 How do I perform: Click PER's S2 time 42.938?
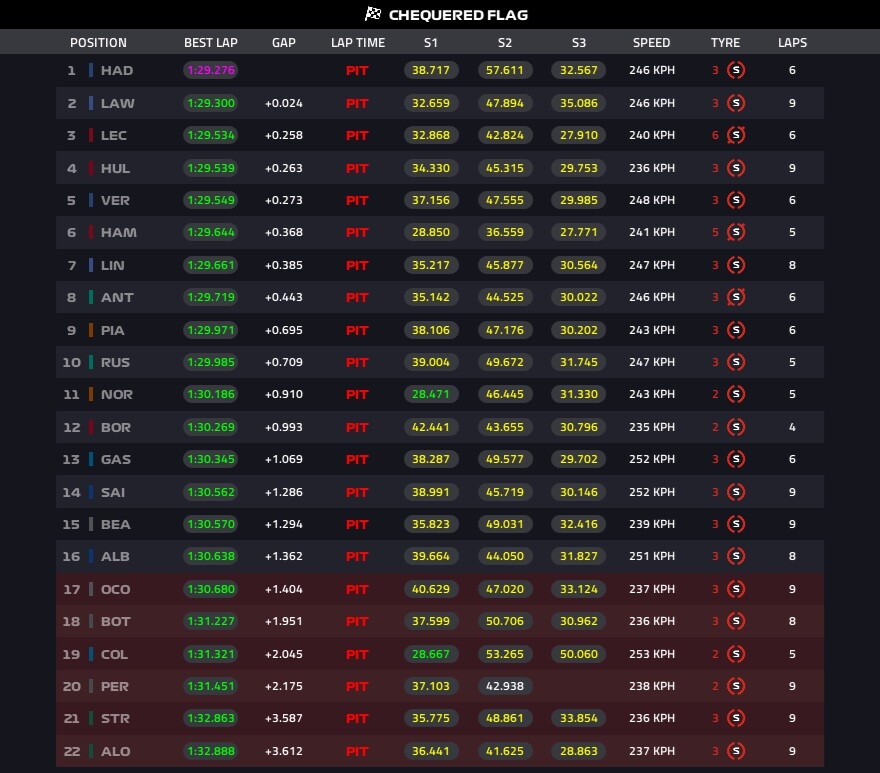click(x=505, y=686)
